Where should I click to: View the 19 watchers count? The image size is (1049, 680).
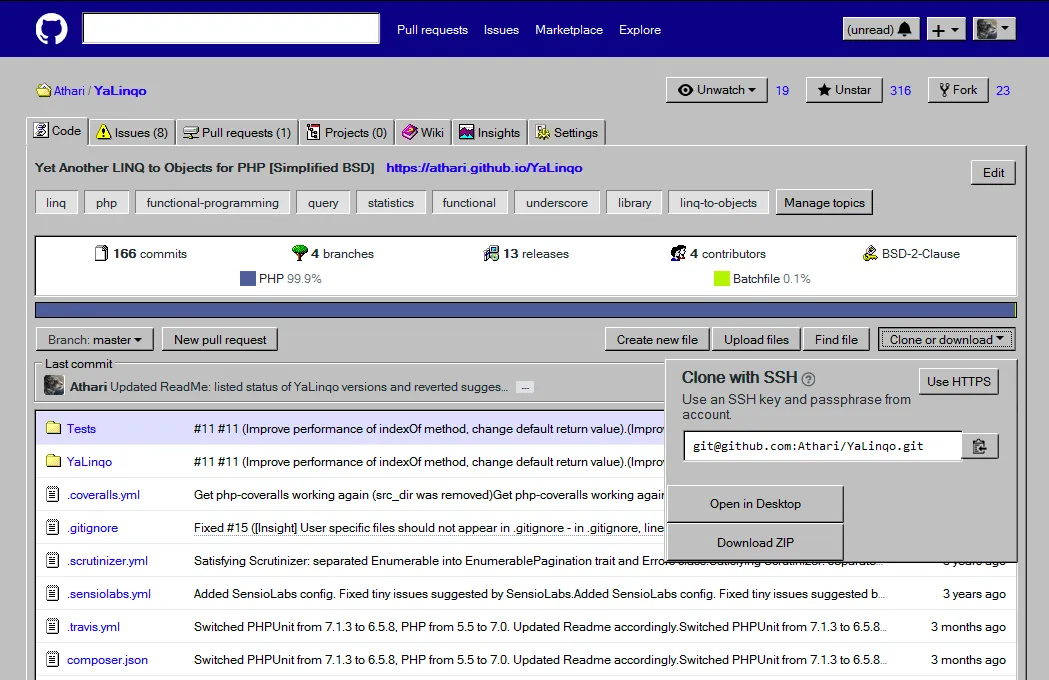pos(782,90)
